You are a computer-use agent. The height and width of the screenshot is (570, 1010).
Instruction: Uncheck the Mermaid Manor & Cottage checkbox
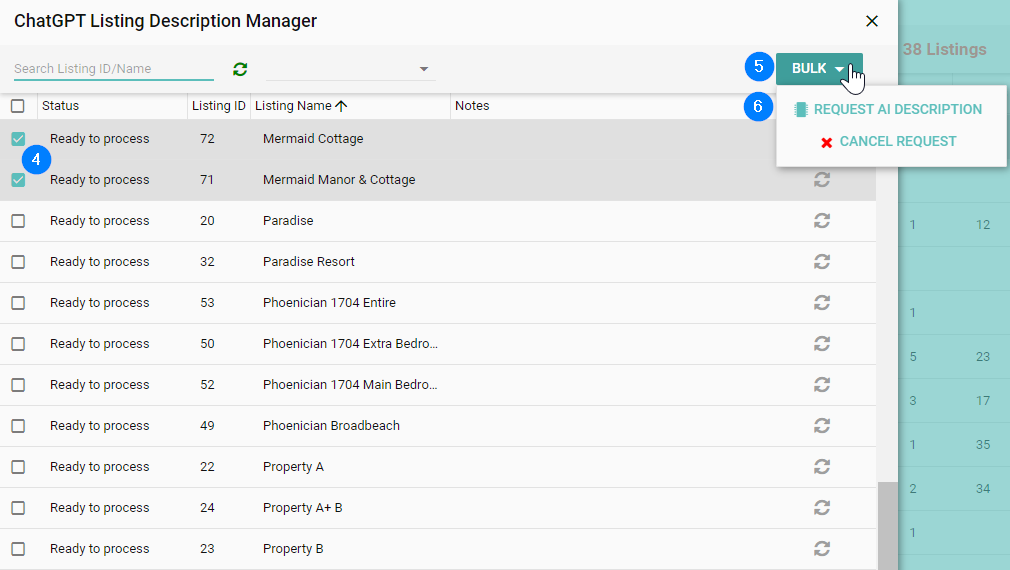18,180
